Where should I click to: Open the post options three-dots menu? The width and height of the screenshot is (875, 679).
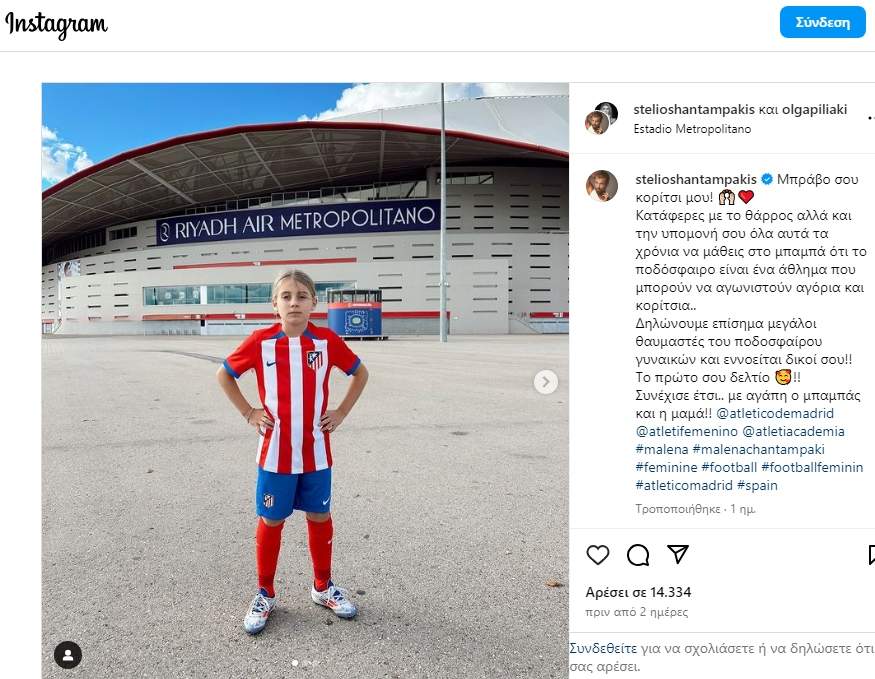(871, 118)
